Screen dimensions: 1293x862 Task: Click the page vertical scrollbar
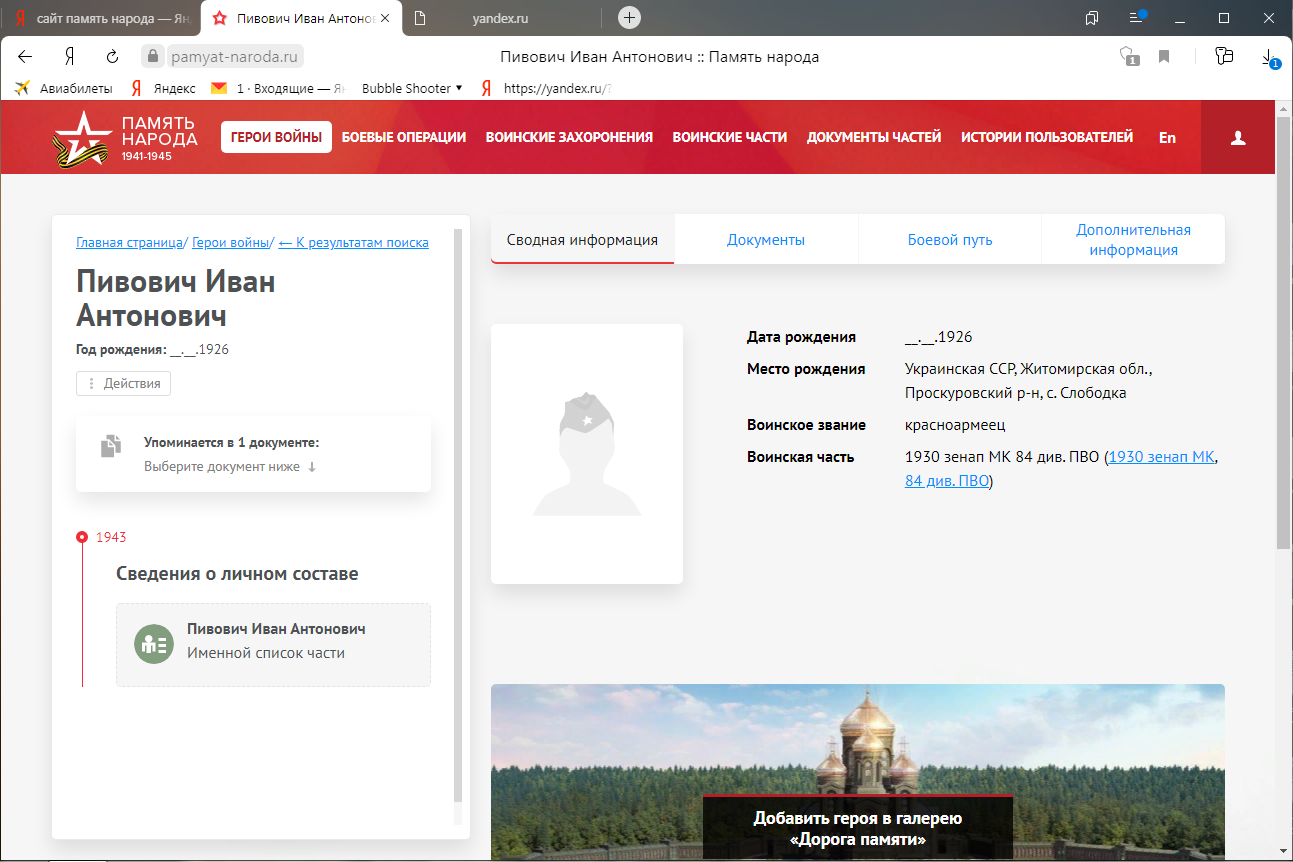point(1284,330)
